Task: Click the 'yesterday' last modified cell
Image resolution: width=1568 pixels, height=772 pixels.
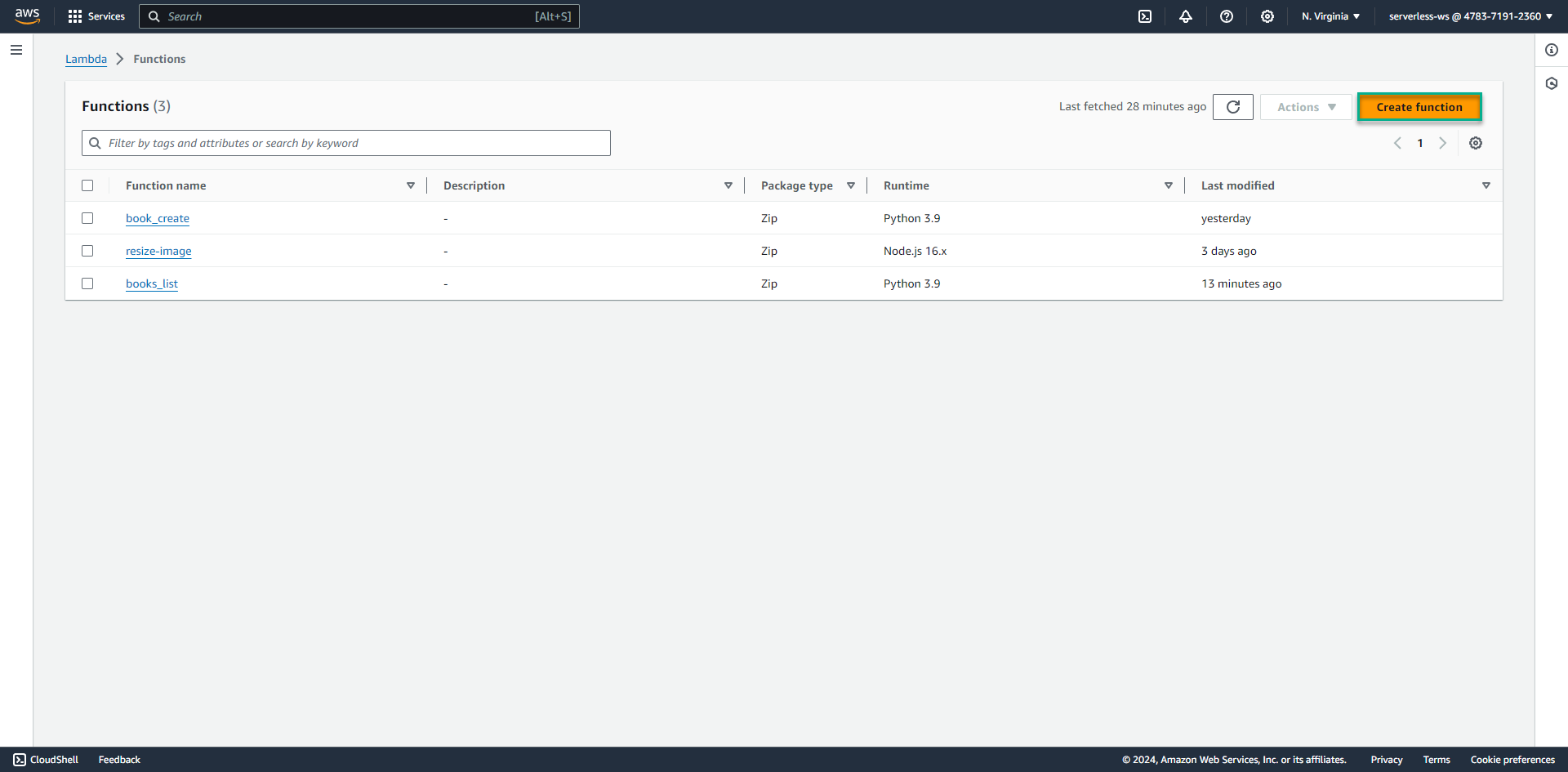Action: 1226,218
